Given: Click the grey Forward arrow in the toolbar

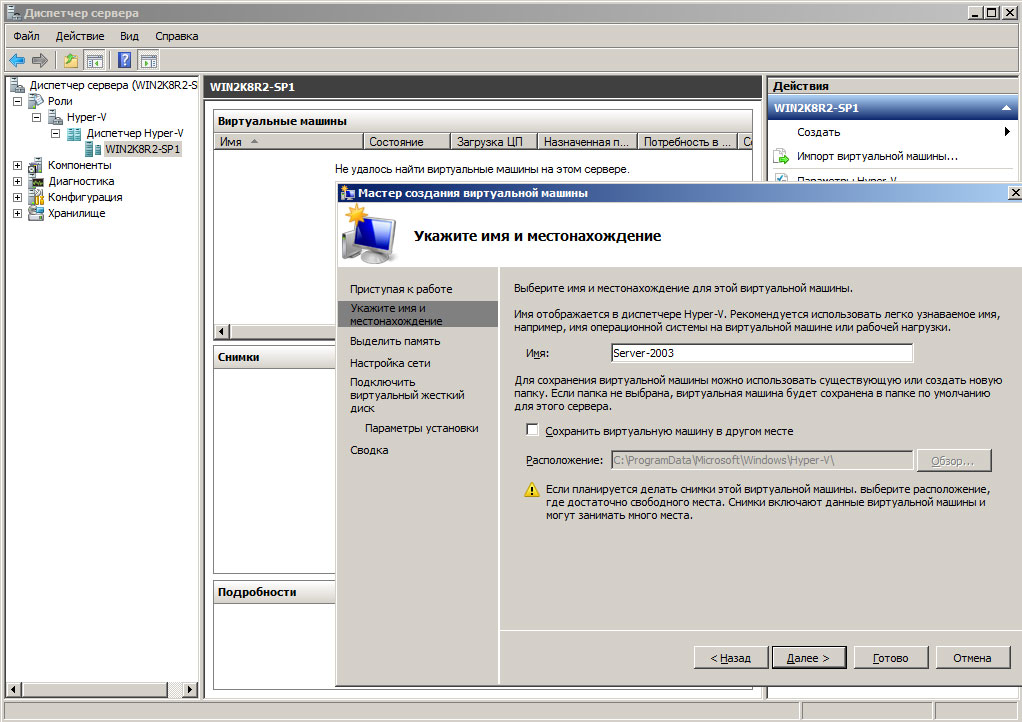Looking at the screenshot, I should tap(40, 61).
